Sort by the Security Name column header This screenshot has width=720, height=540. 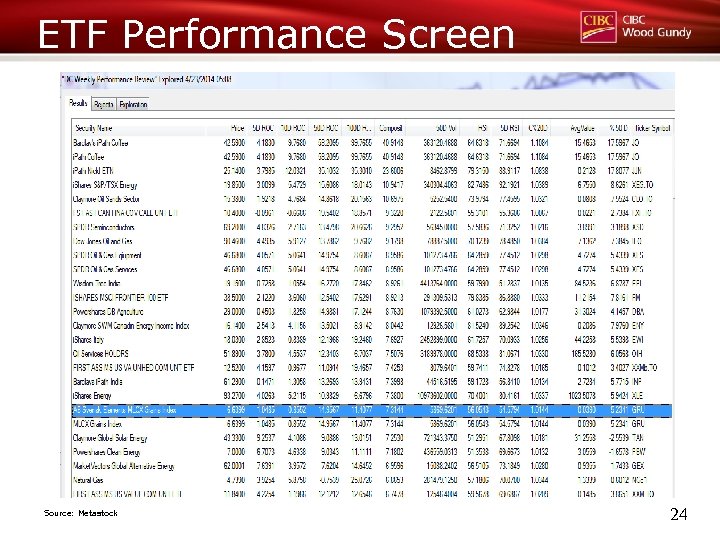coord(138,128)
